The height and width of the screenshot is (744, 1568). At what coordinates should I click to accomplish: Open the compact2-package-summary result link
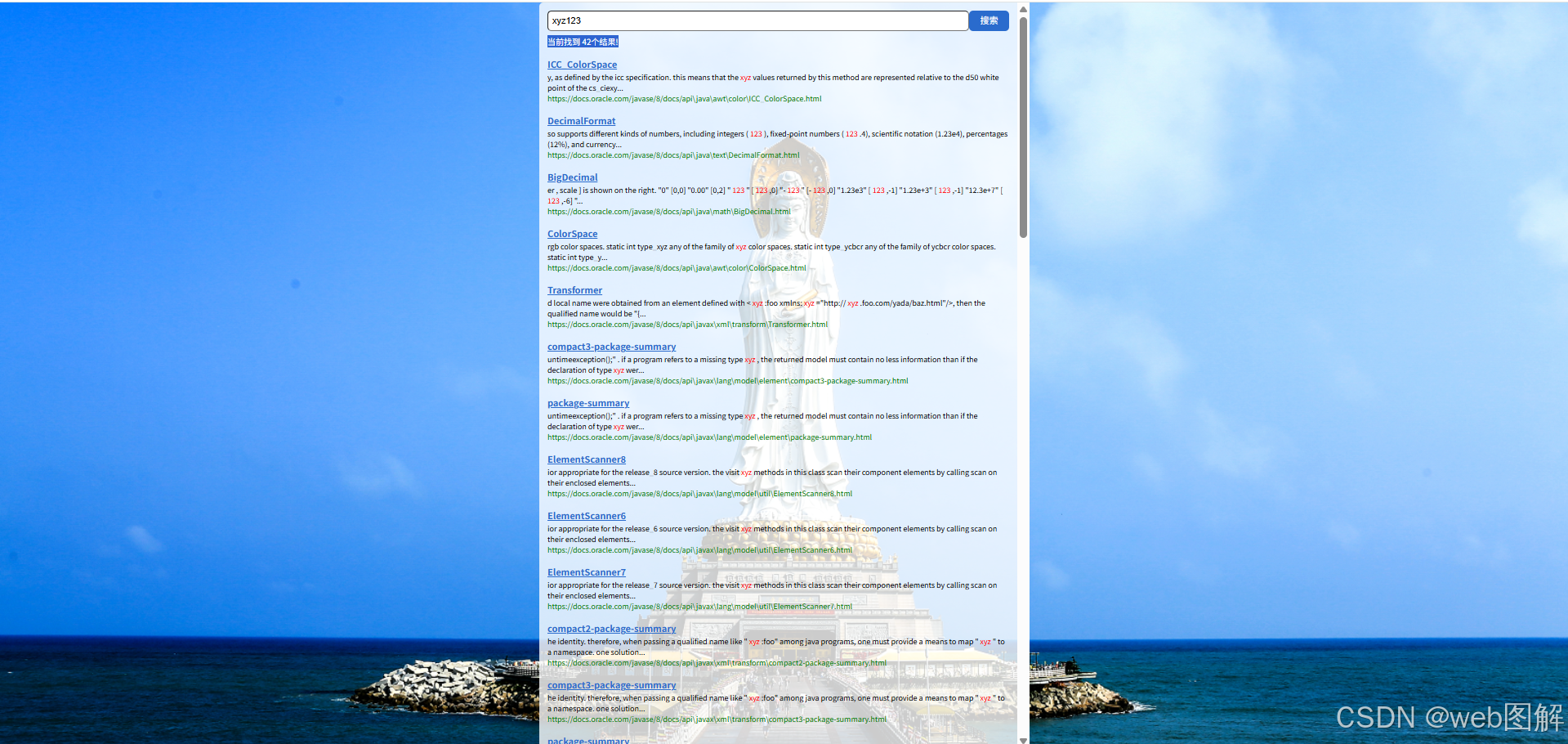coord(611,629)
